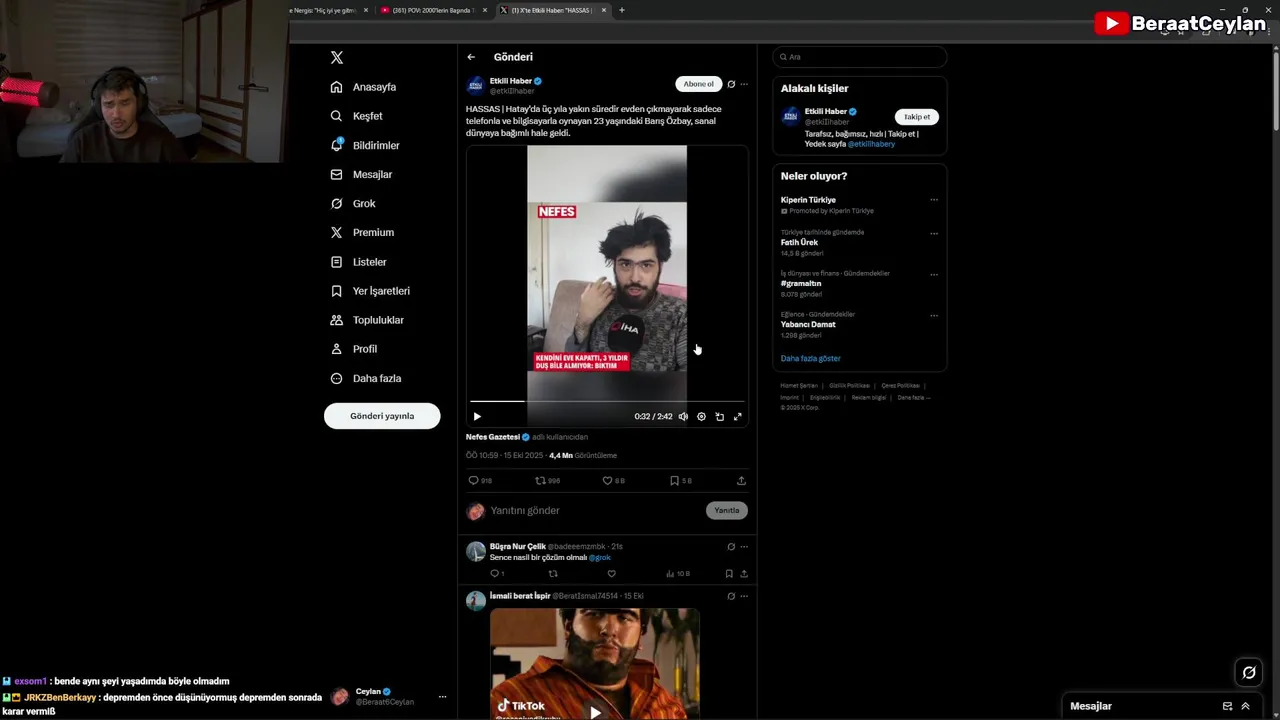Open more options for Yabancı Damat trend

coord(934,315)
